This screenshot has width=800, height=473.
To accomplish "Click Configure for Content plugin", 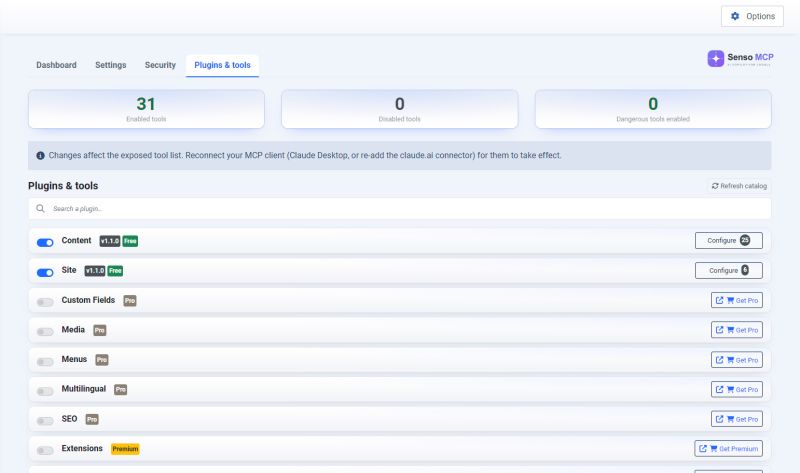I will coord(729,240).
